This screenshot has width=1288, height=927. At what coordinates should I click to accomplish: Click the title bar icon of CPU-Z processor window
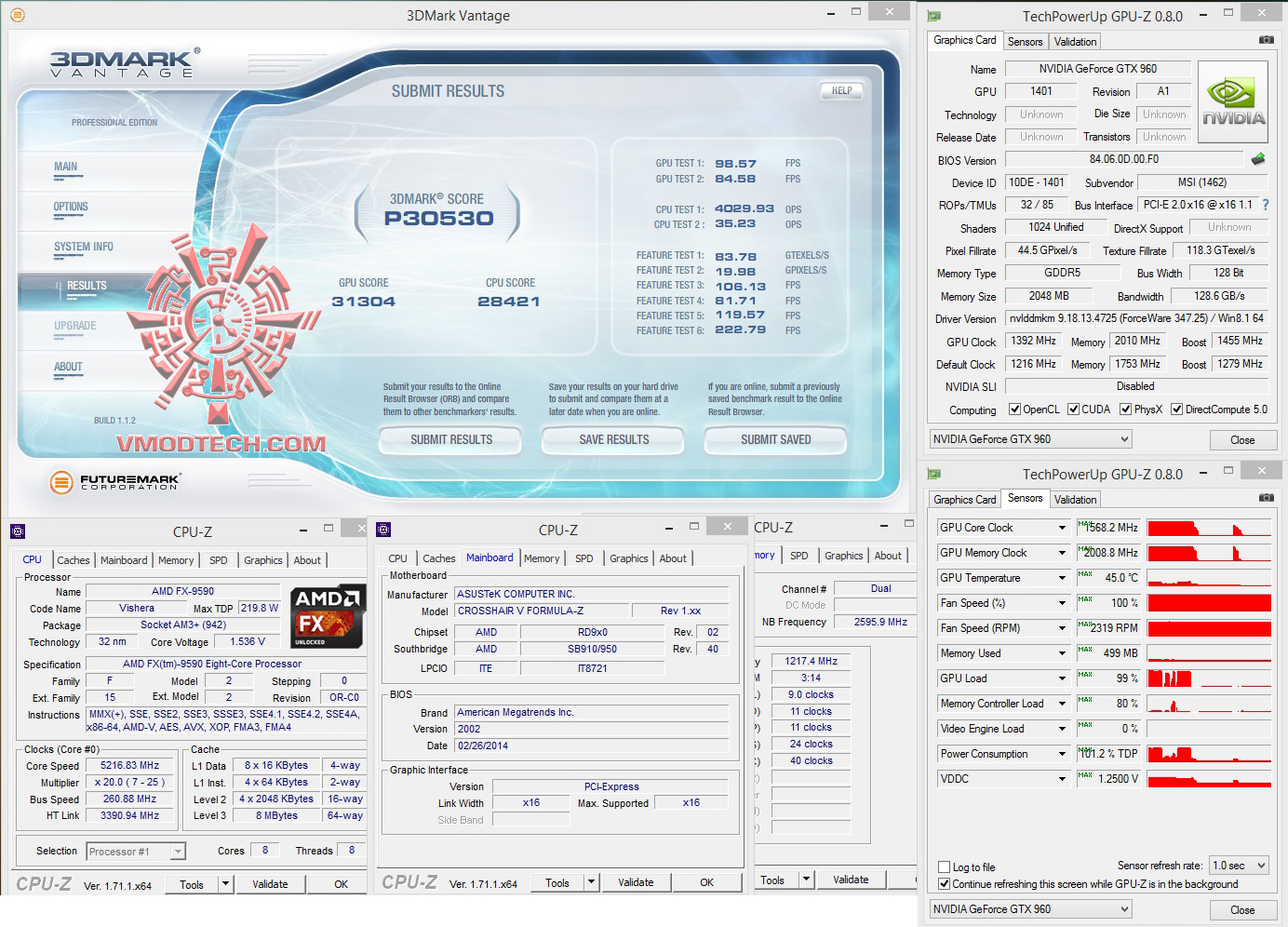(x=17, y=531)
